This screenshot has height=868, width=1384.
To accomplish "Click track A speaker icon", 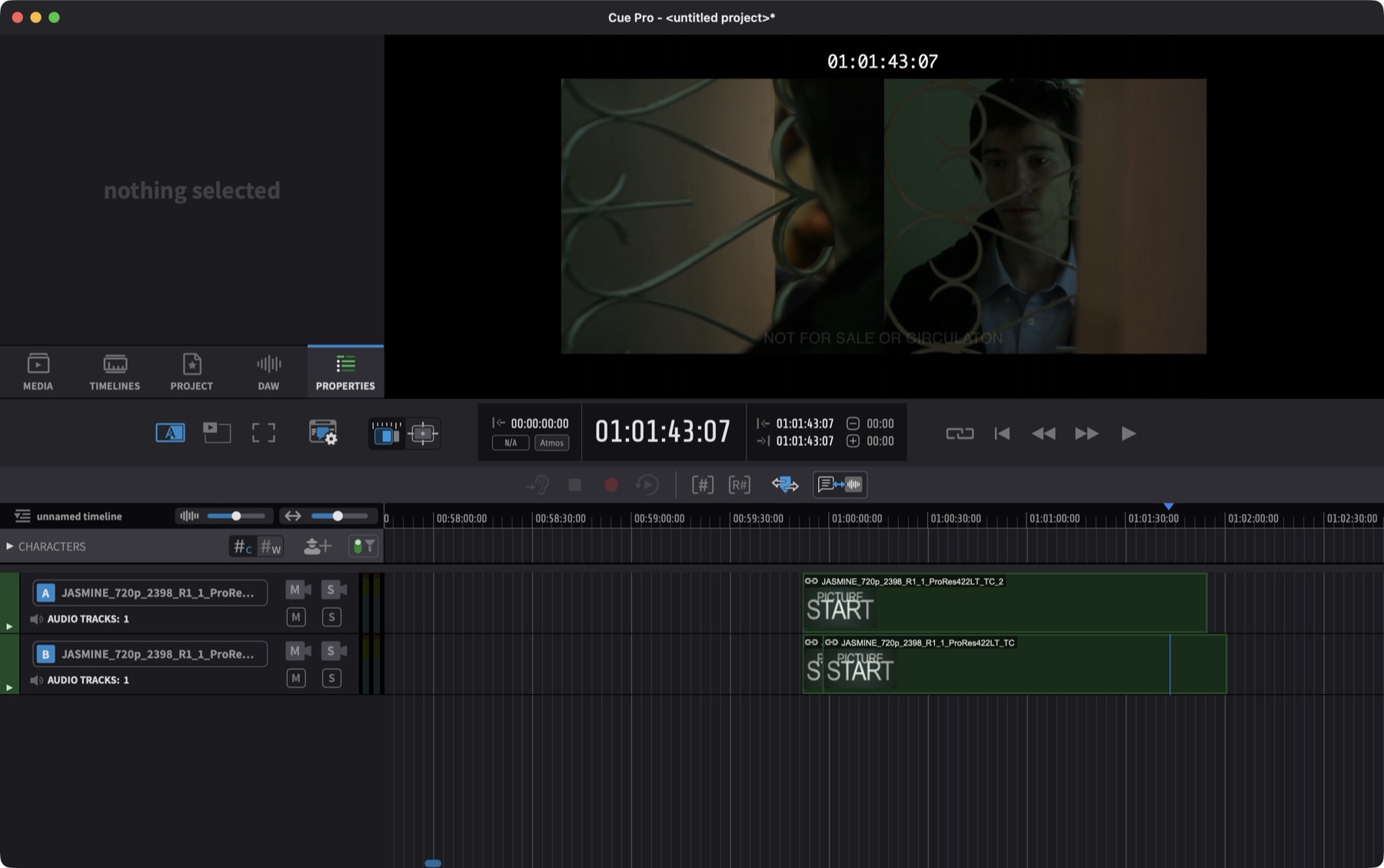I will pos(36,619).
